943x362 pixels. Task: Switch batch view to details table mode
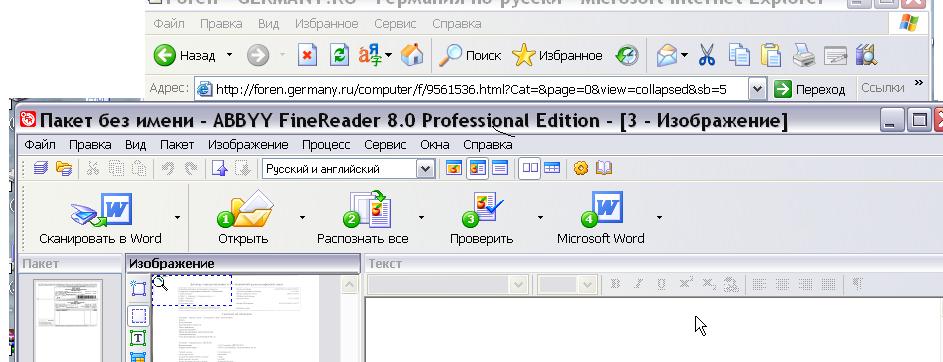(551, 168)
